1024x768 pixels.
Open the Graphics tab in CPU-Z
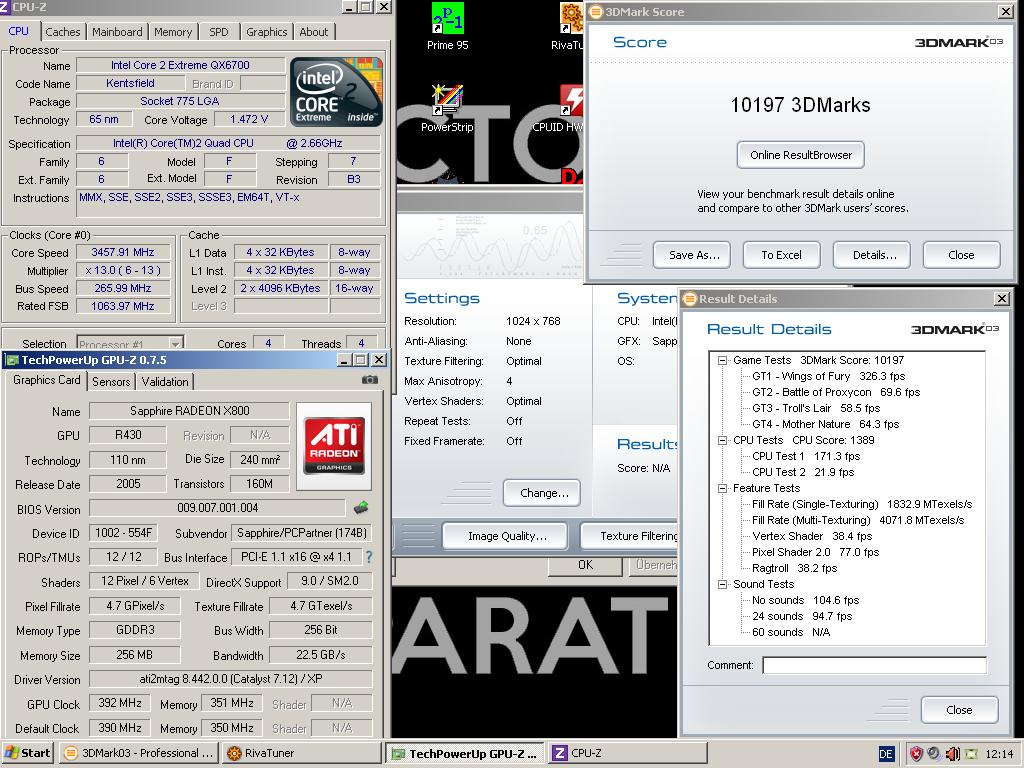click(266, 31)
